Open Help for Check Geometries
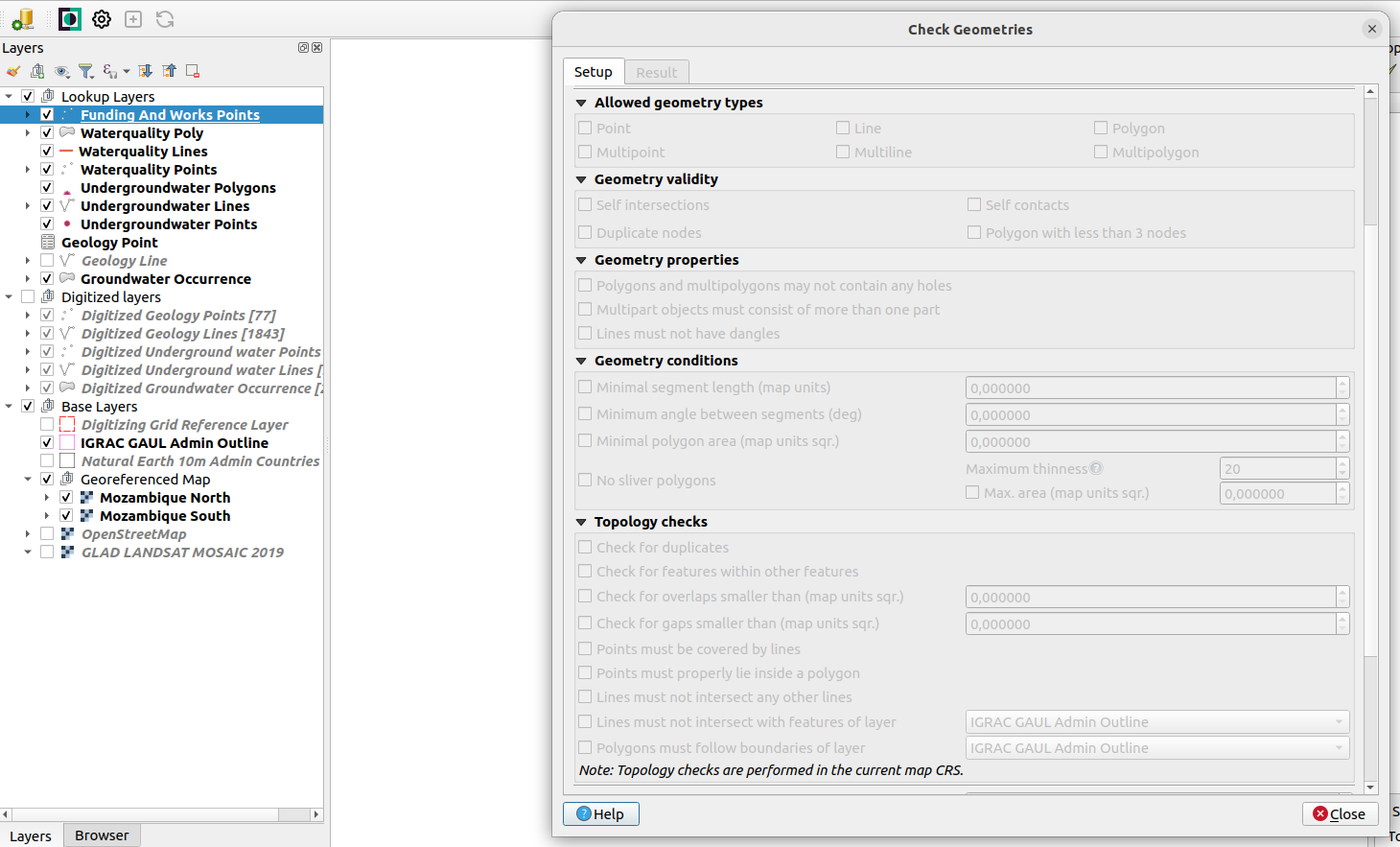Image resolution: width=1400 pixels, height=847 pixels. [x=600, y=814]
